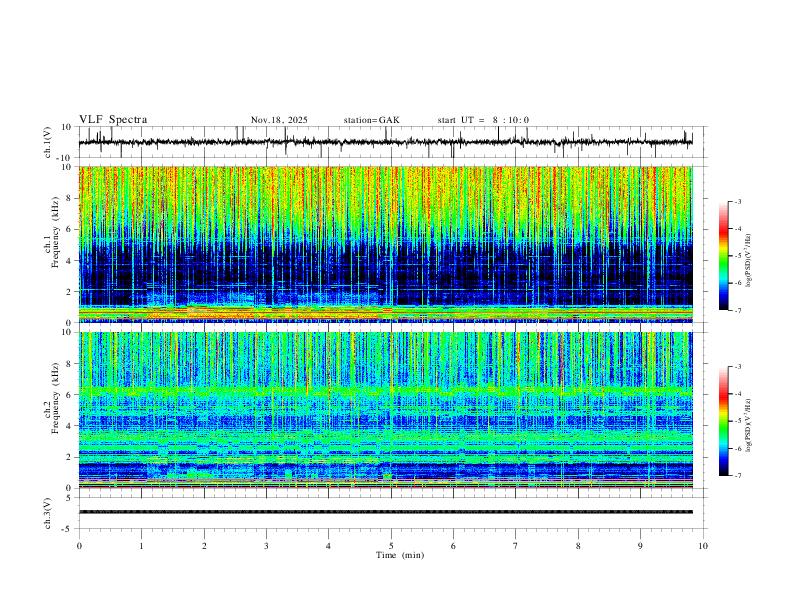This screenshot has height=612, width=792.
Task: Click the ch.3 voltage trace band
Action: pos(385,512)
